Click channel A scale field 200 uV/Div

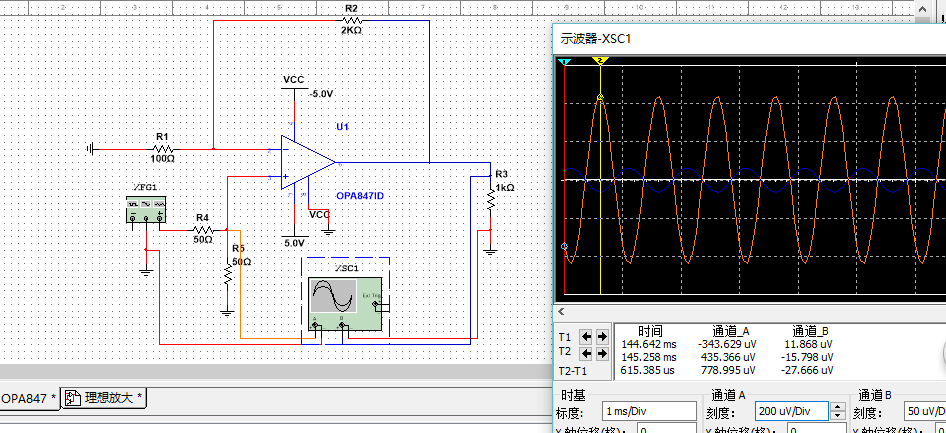pyautogui.click(x=792, y=412)
